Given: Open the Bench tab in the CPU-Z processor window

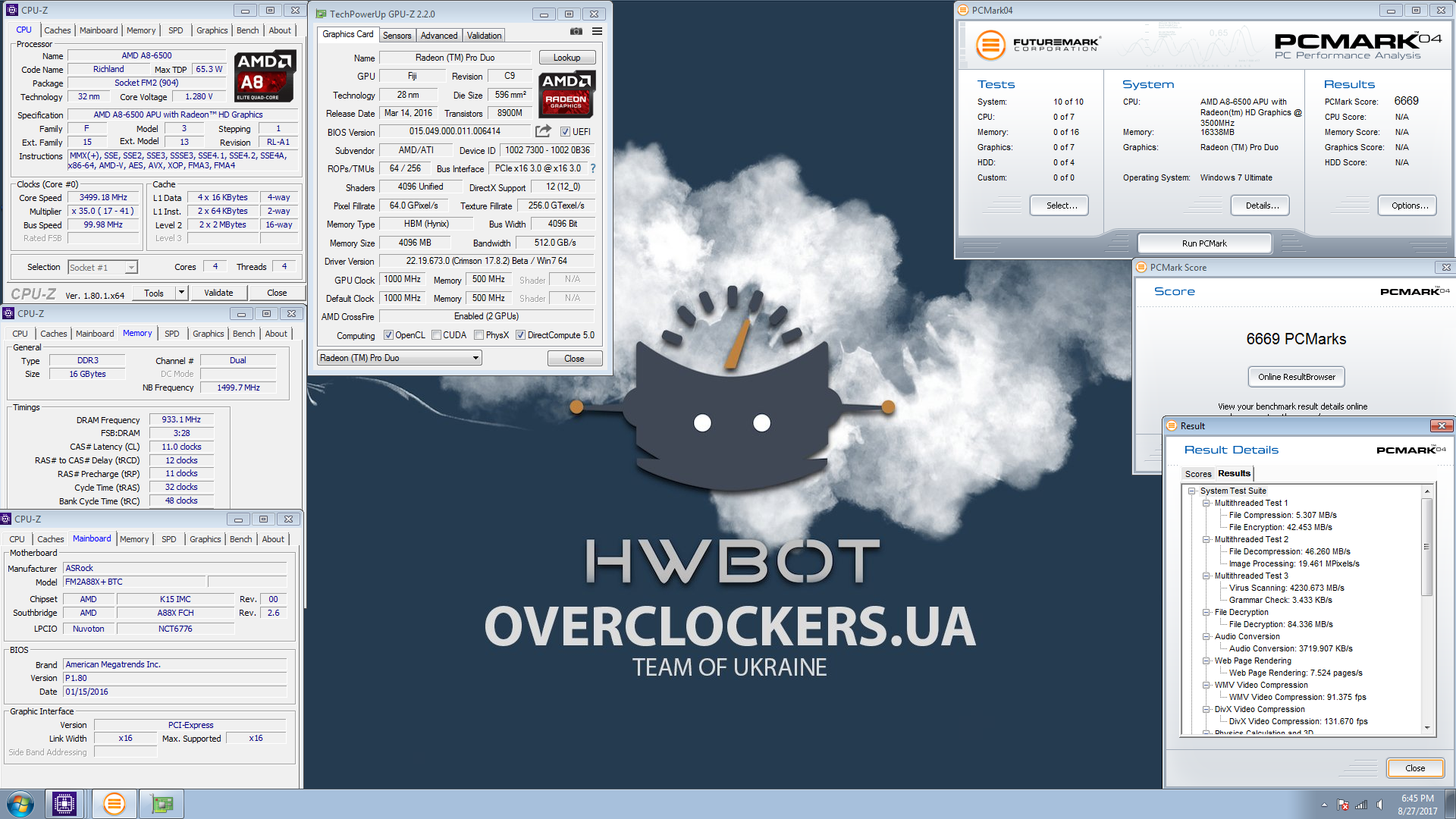Looking at the screenshot, I should pyautogui.click(x=247, y=30).
